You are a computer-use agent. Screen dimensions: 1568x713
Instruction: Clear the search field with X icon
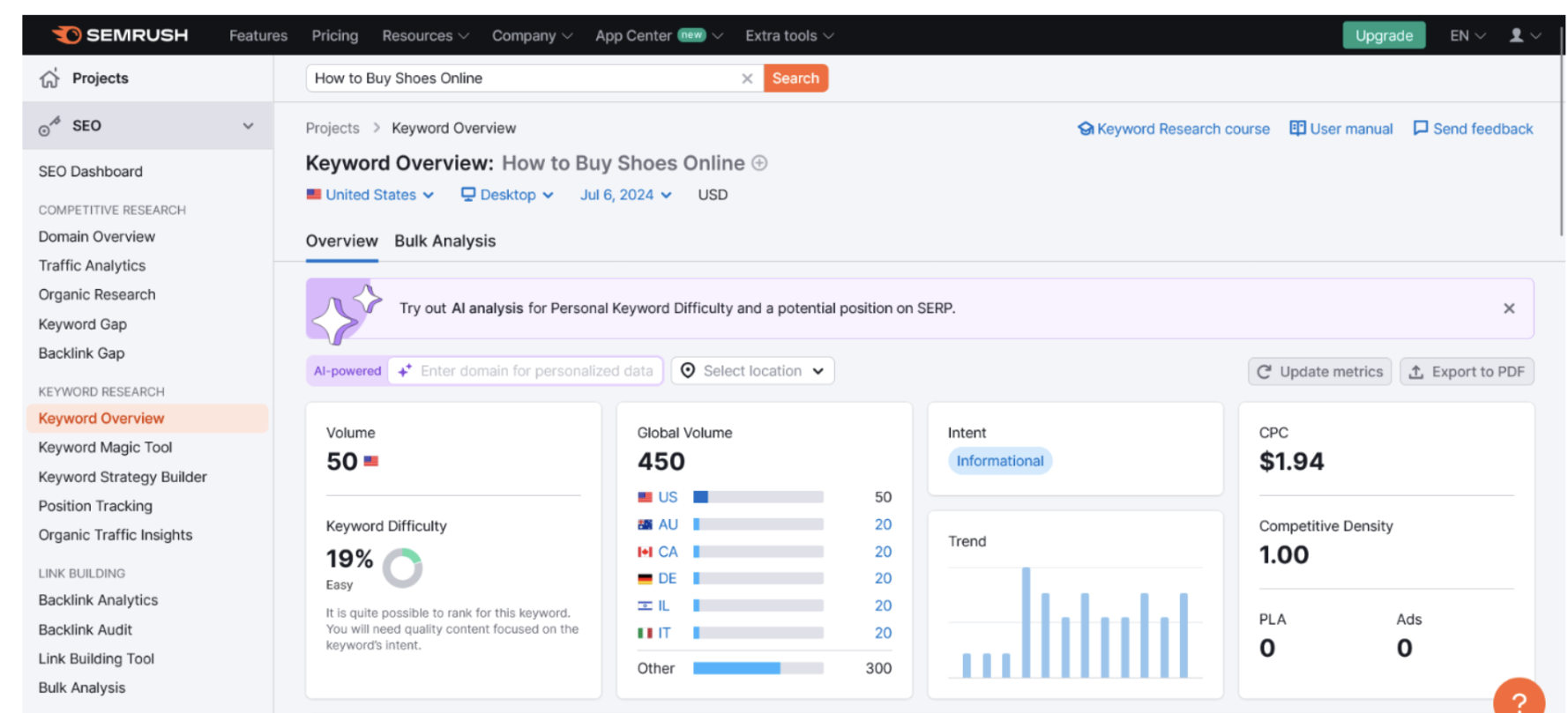pos(747,78)
